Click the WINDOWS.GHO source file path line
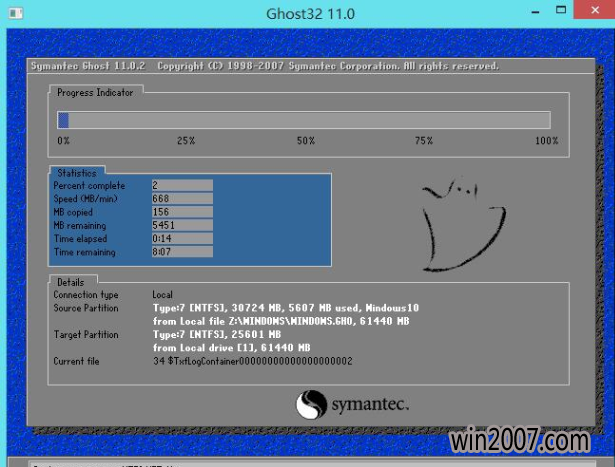Screen dimensions: 615x467 point(281,321)
